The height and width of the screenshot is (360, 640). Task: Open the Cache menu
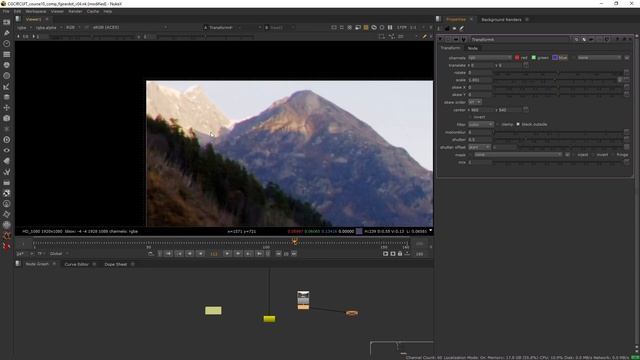tap(93, 11)
